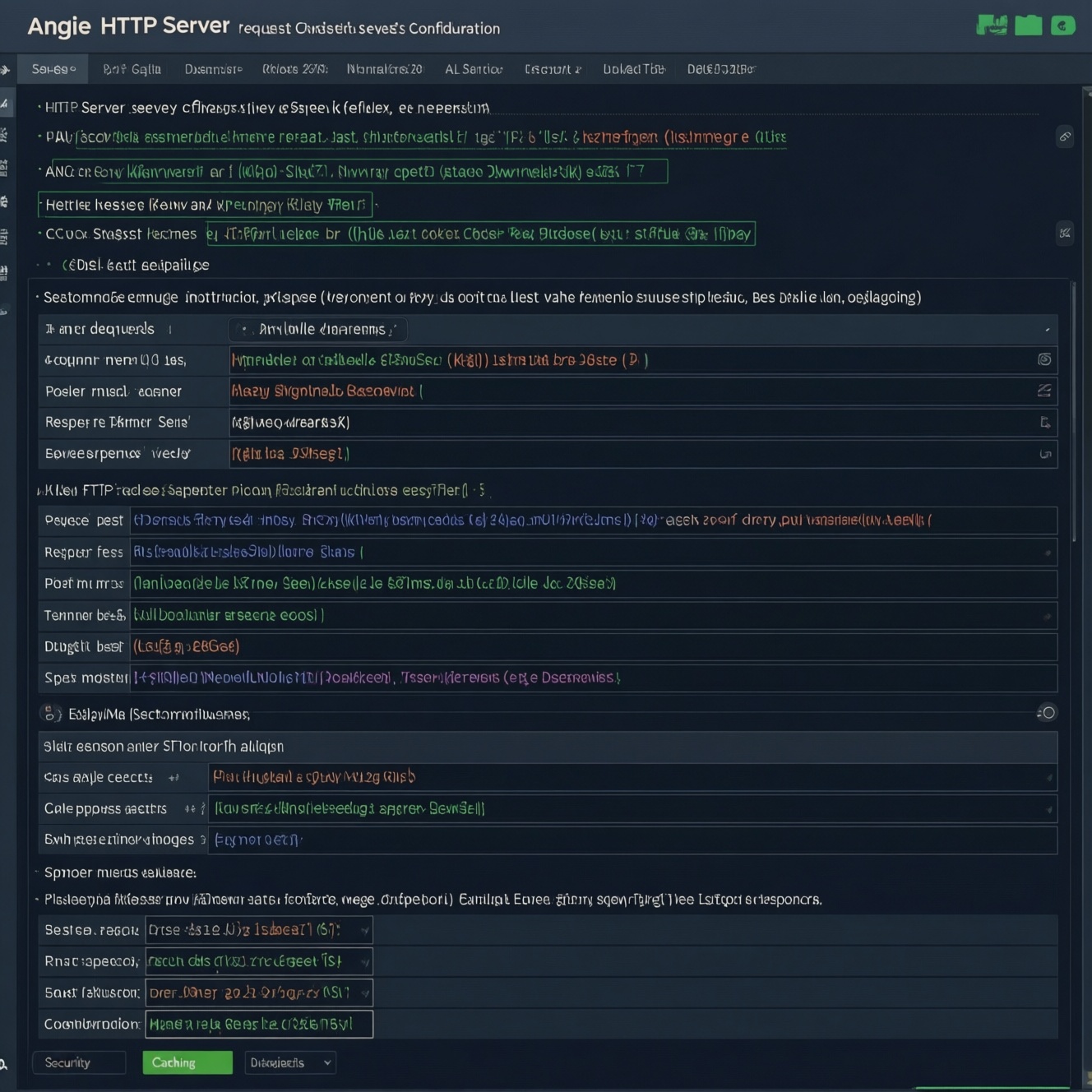1092x1092 pixels.
Task: Click the rounded green icon at header's far right
Action: click(1063, 25)
